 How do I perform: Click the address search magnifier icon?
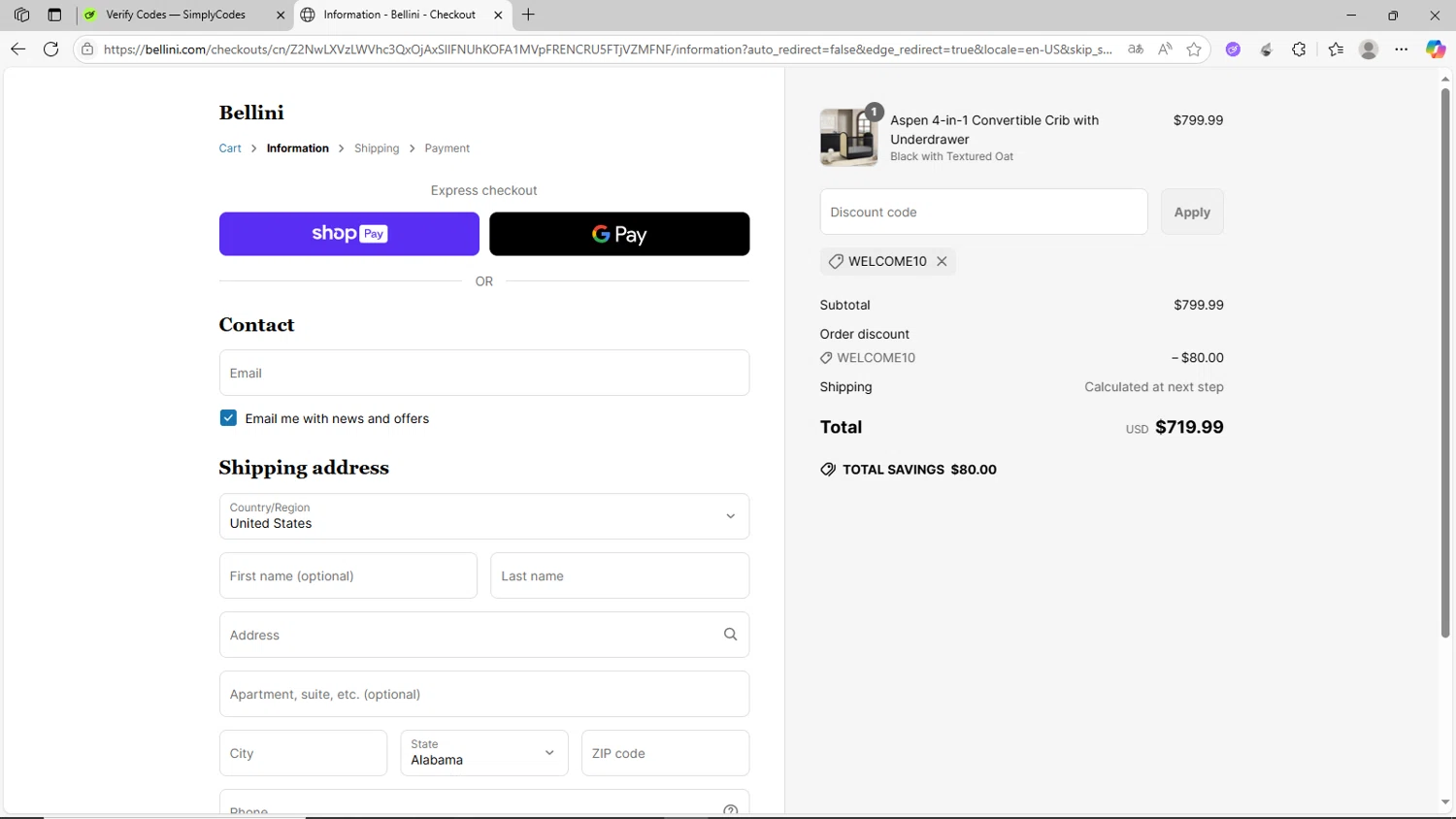click(730, 635)
